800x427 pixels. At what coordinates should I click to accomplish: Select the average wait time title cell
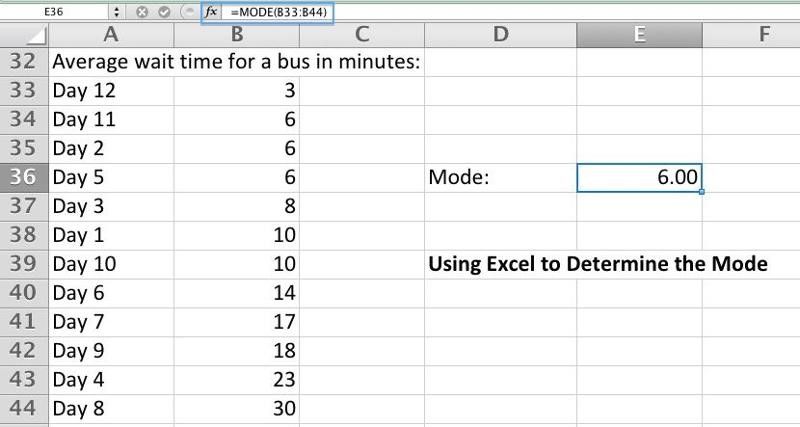coord(236,62)
